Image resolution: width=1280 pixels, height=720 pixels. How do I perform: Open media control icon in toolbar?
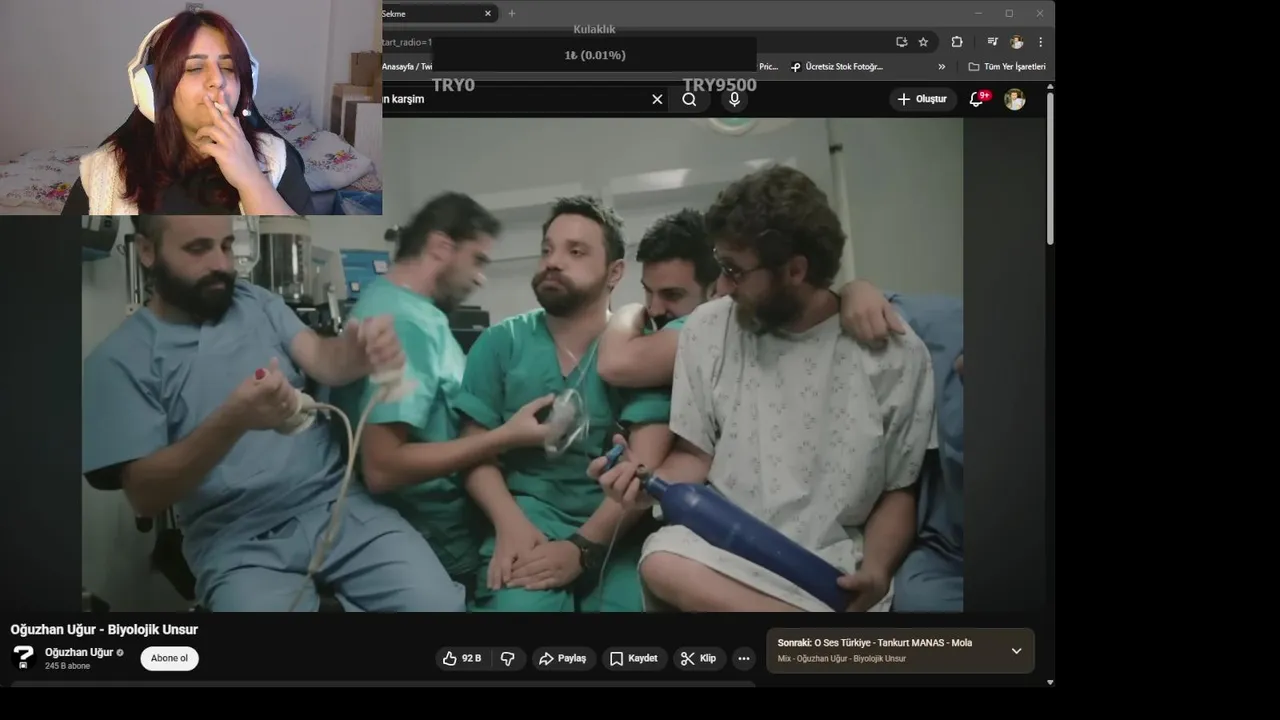coord(992,42)
